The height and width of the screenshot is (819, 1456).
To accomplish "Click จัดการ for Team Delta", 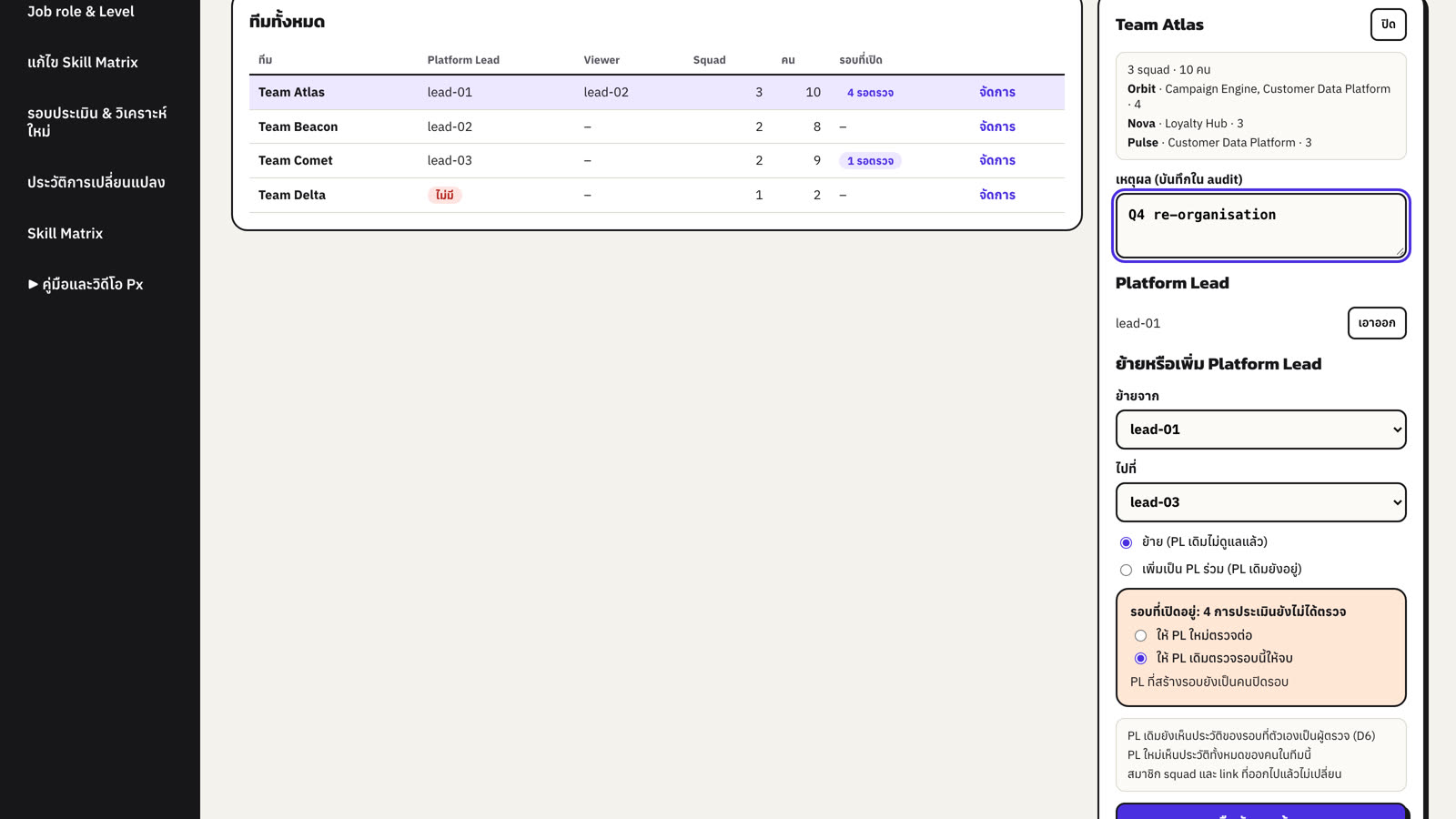I will [997, 195].
